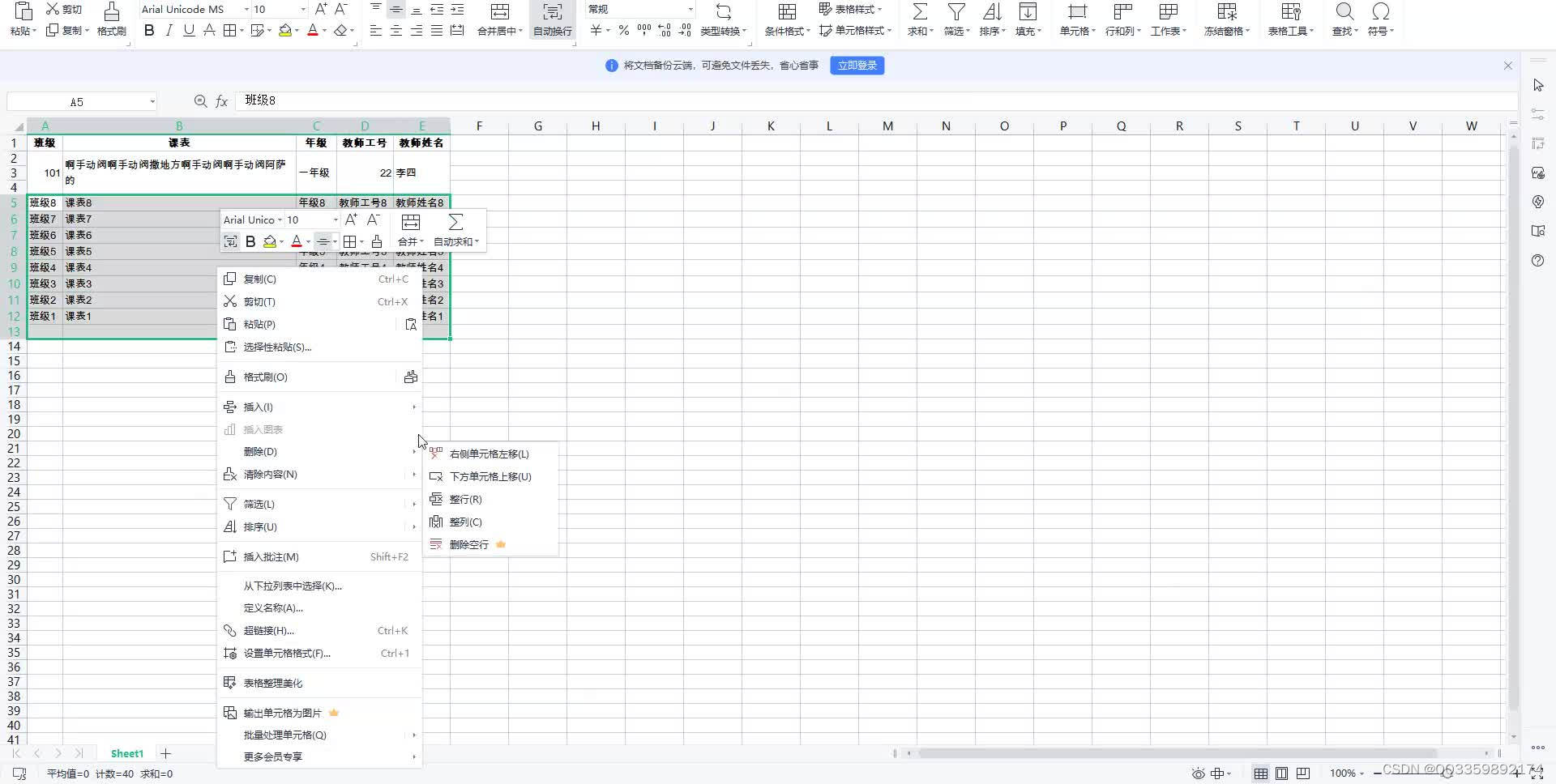Screen dimensions: 1556x784
Task: Decrease font size with the A- ribbon icon
Action: [341, 9]
